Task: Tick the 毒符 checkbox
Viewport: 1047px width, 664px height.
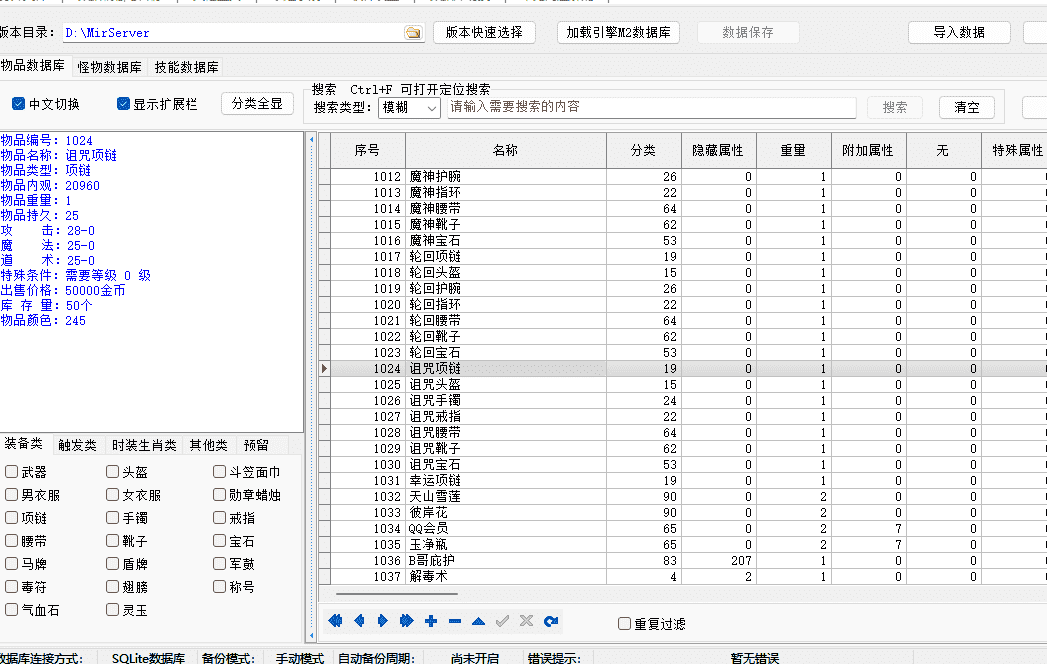Action: [x=11, y=587]
